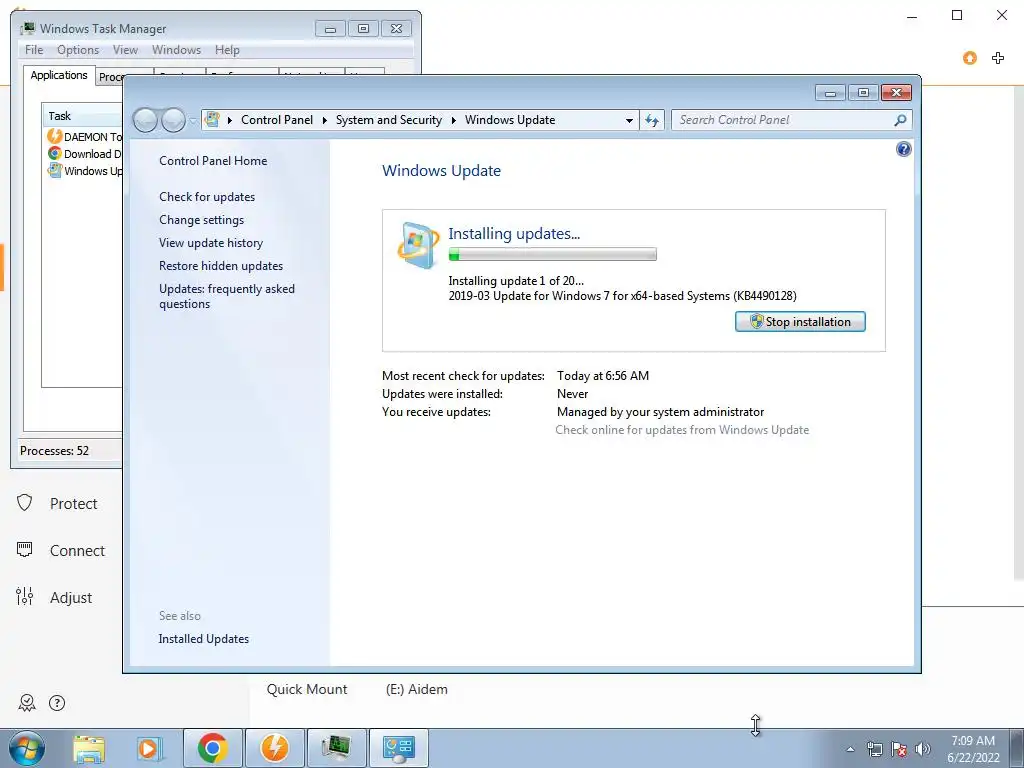Click the Action Center flag icon
Screen dimensions: 1024x768
899,749
